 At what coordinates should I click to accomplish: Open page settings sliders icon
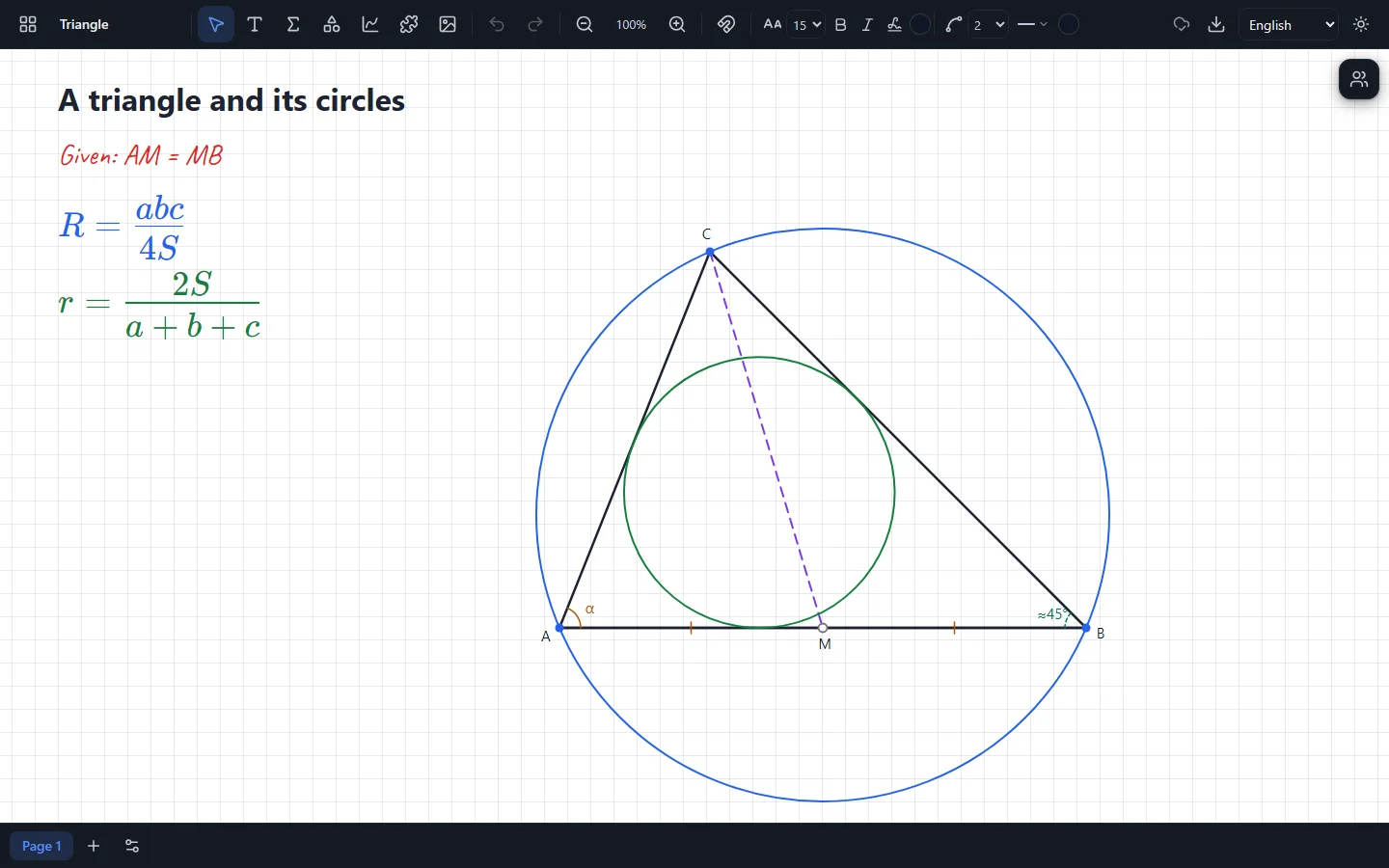(132, 846)
